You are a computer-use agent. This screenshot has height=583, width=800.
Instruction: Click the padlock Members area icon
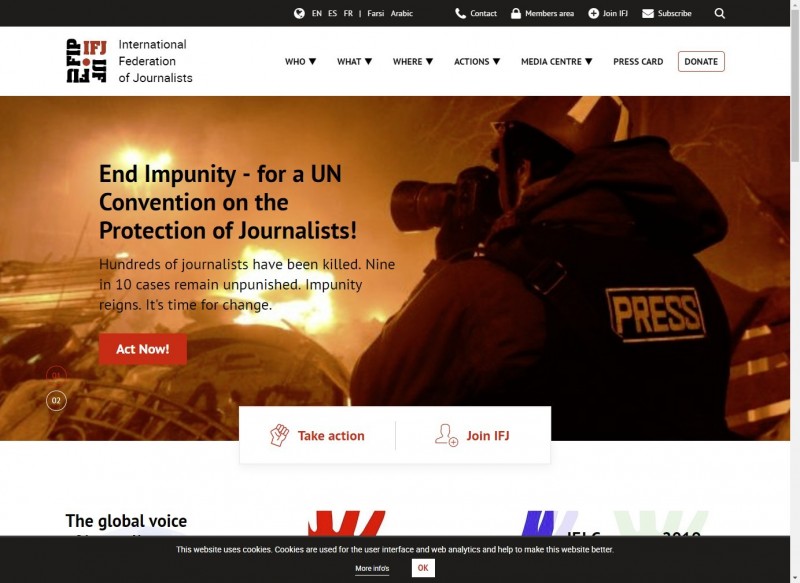click(x=516, y=14)
